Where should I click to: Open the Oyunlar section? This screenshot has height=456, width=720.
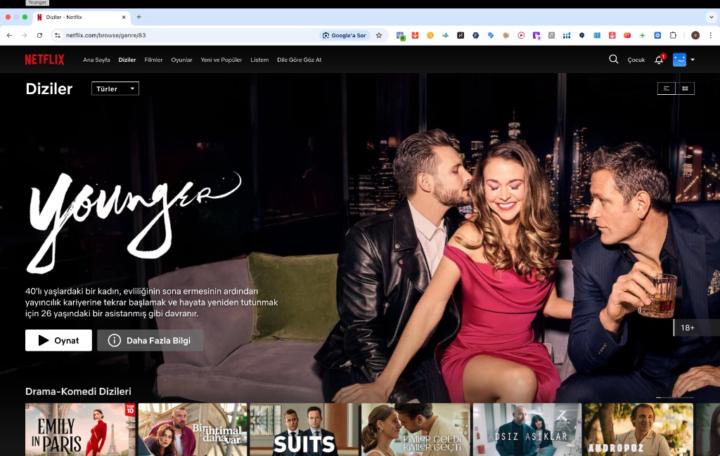point(181,60)
